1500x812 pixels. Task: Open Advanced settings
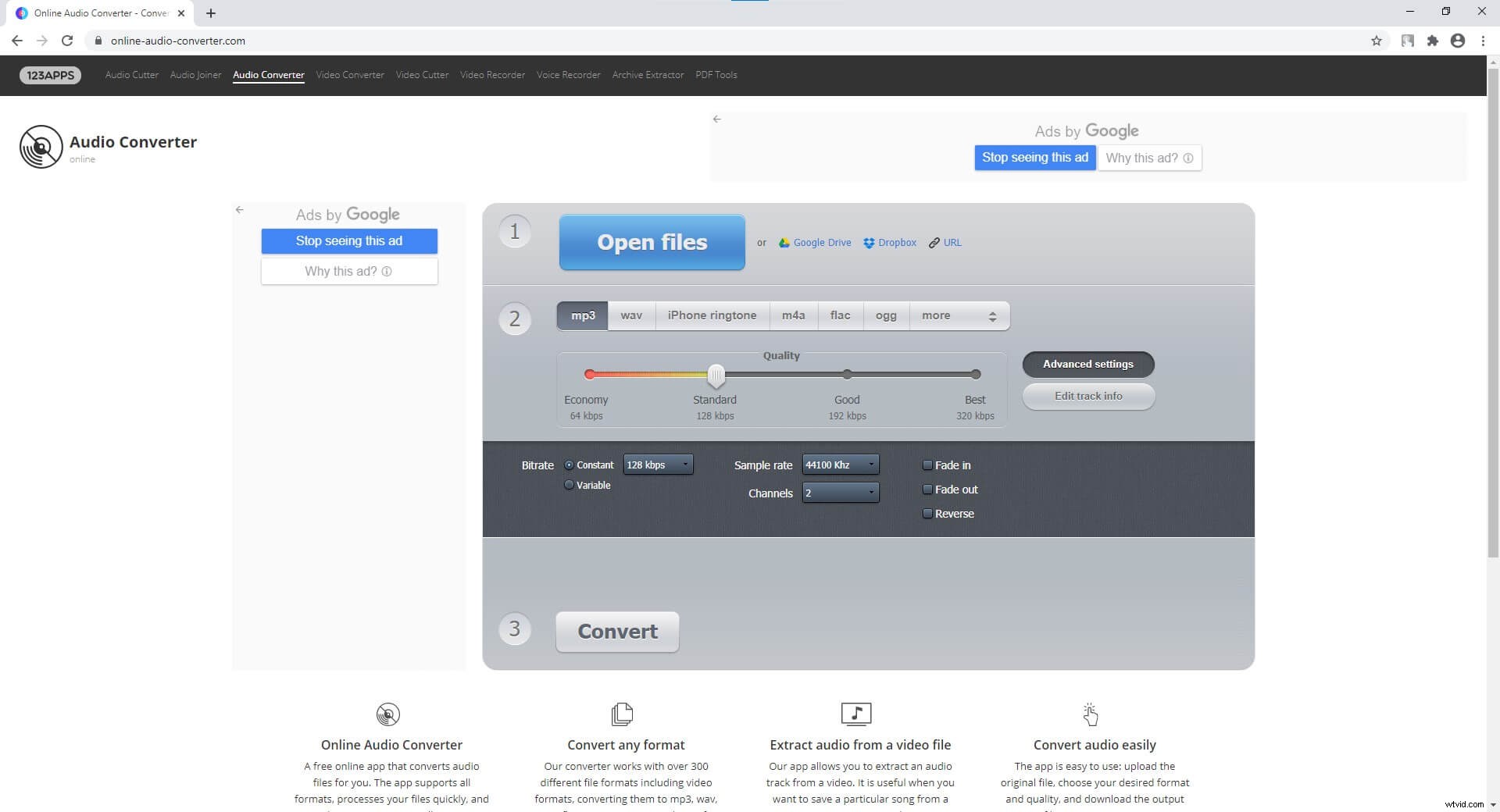tap(1087, 364)
